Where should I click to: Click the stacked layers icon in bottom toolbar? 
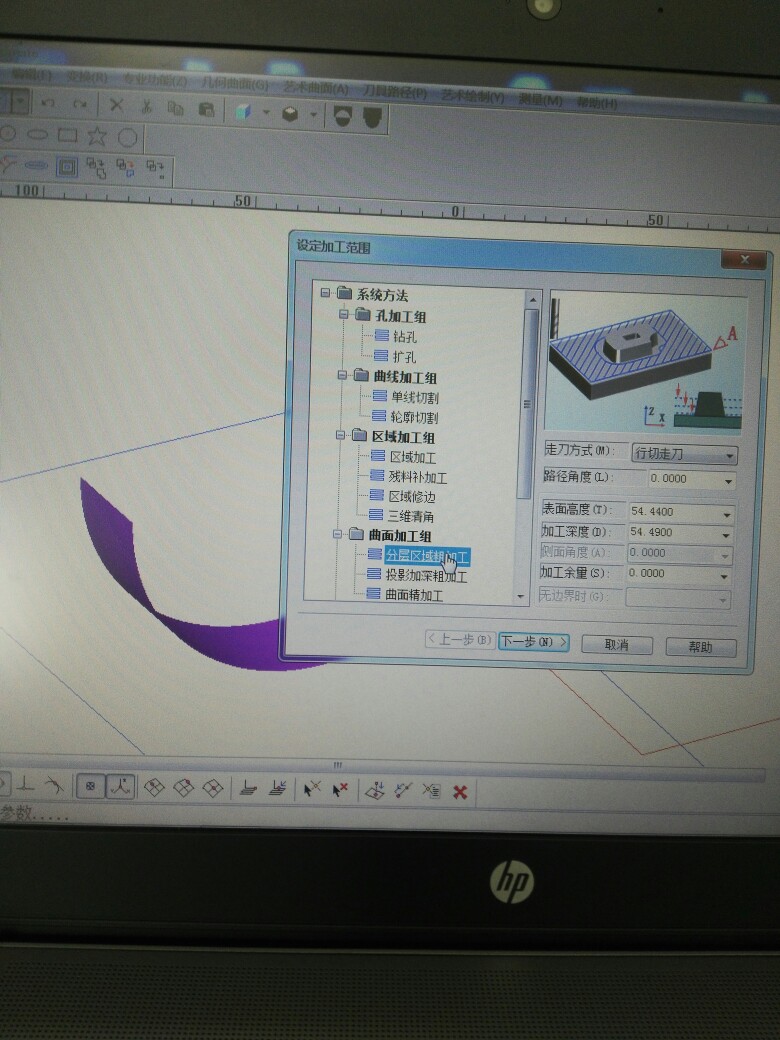(x=248, y=789)
